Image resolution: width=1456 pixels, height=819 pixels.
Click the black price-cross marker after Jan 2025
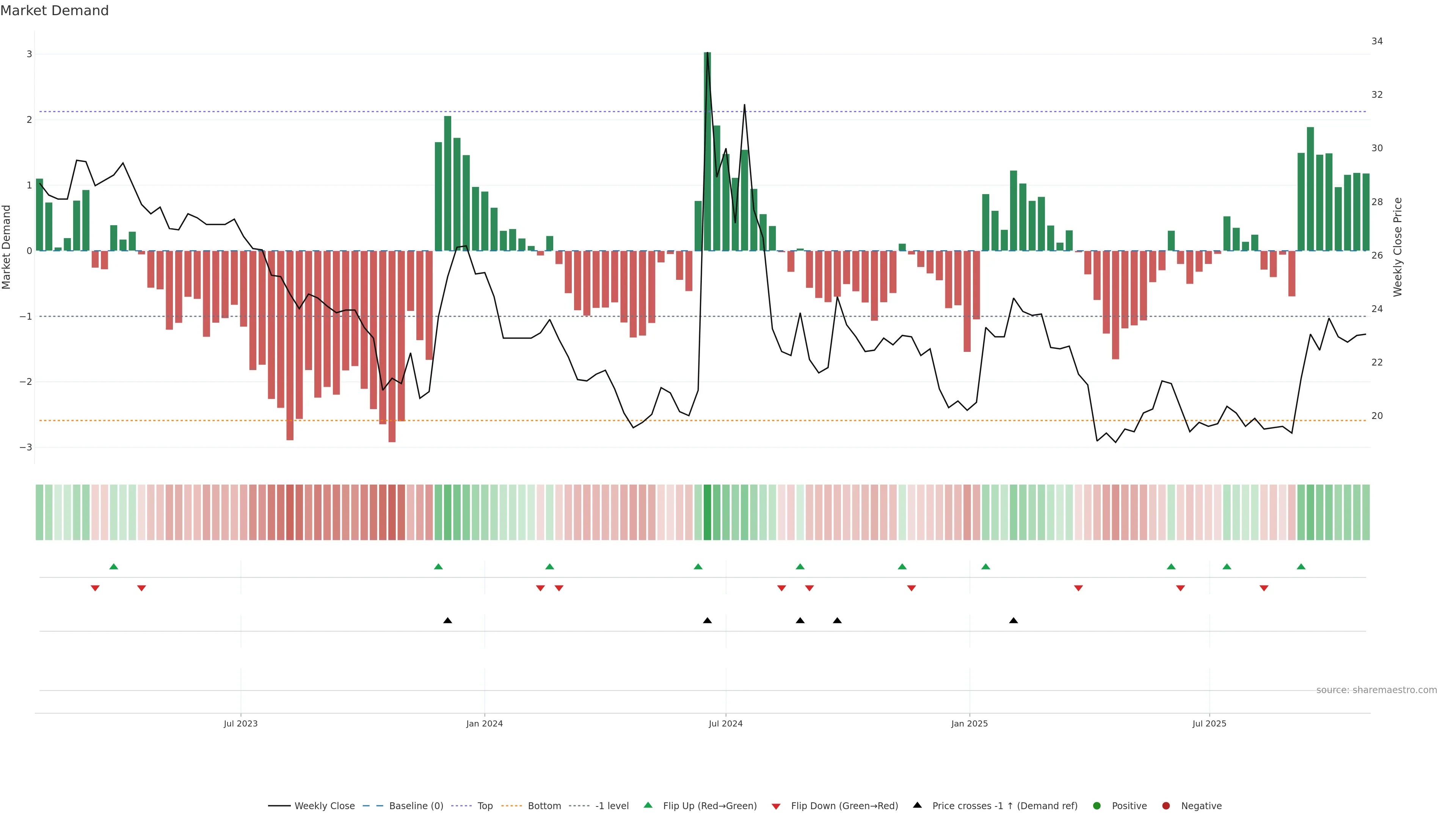(1014, 621)
